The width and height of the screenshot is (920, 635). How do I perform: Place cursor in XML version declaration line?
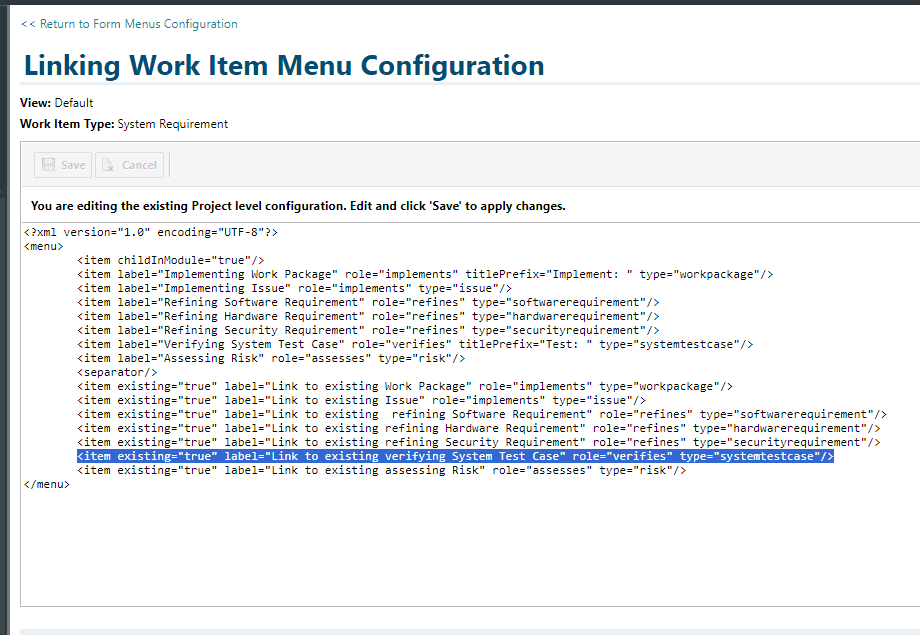151,232
